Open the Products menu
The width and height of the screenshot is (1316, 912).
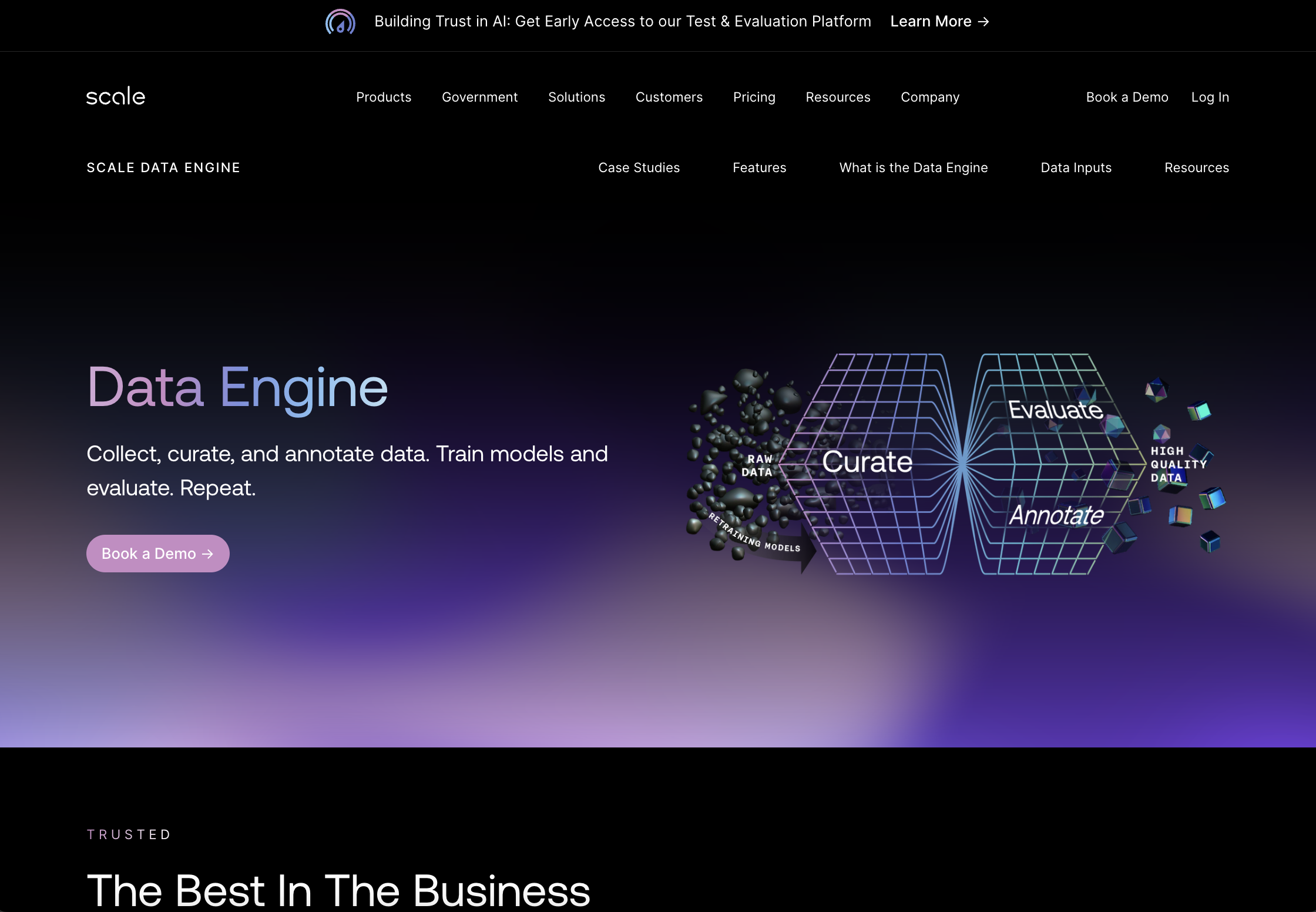(x=384, y=97)
